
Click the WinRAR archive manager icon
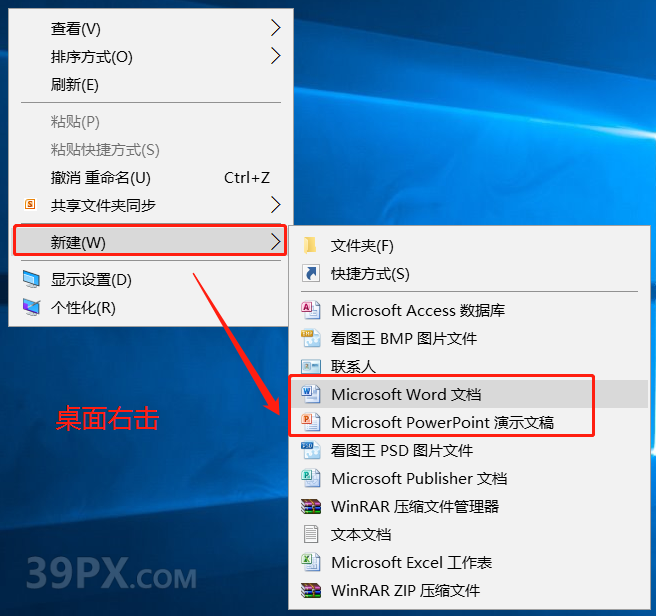[x=311, y=506]
